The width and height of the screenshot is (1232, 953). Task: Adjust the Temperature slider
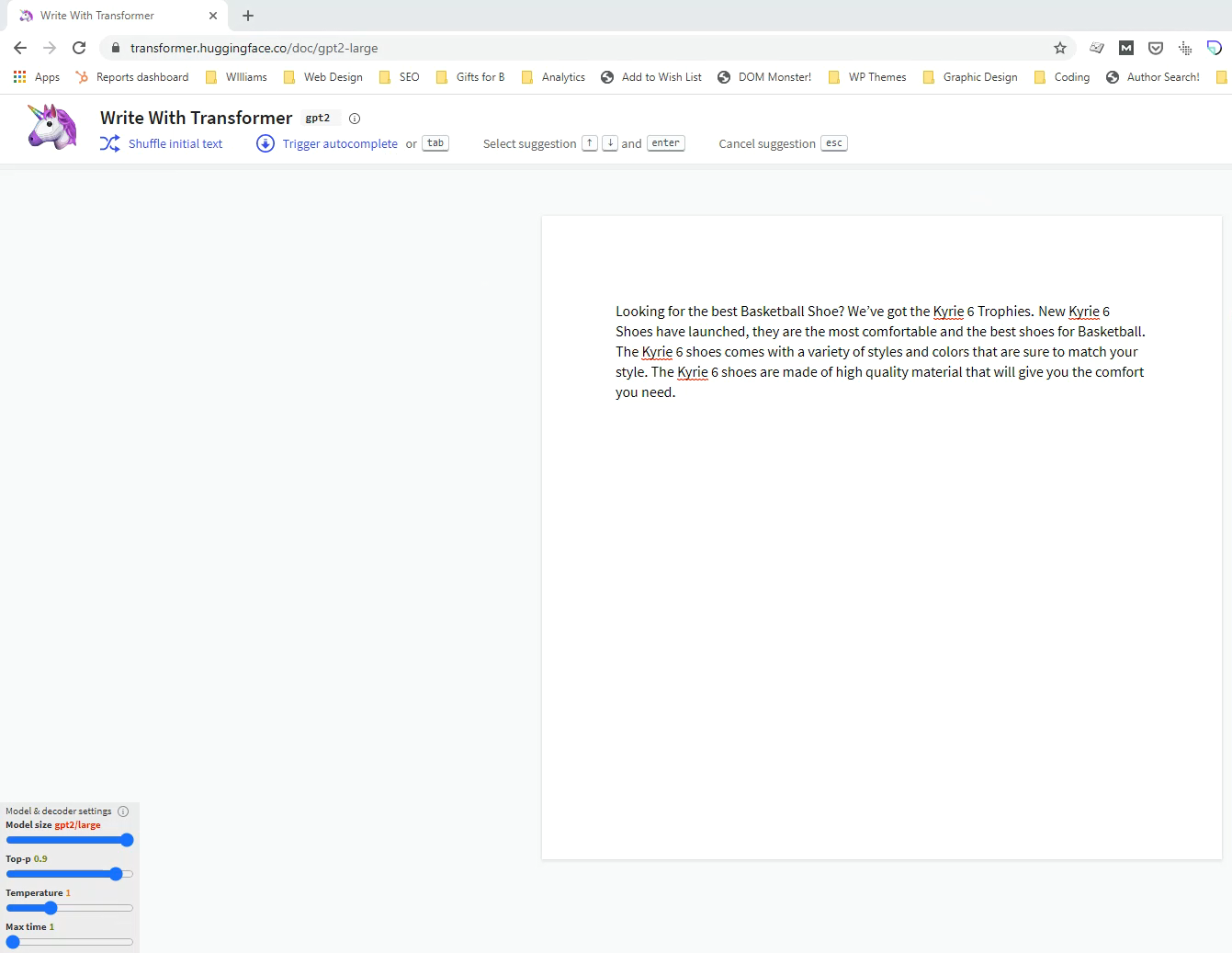(x=51, y=908)
